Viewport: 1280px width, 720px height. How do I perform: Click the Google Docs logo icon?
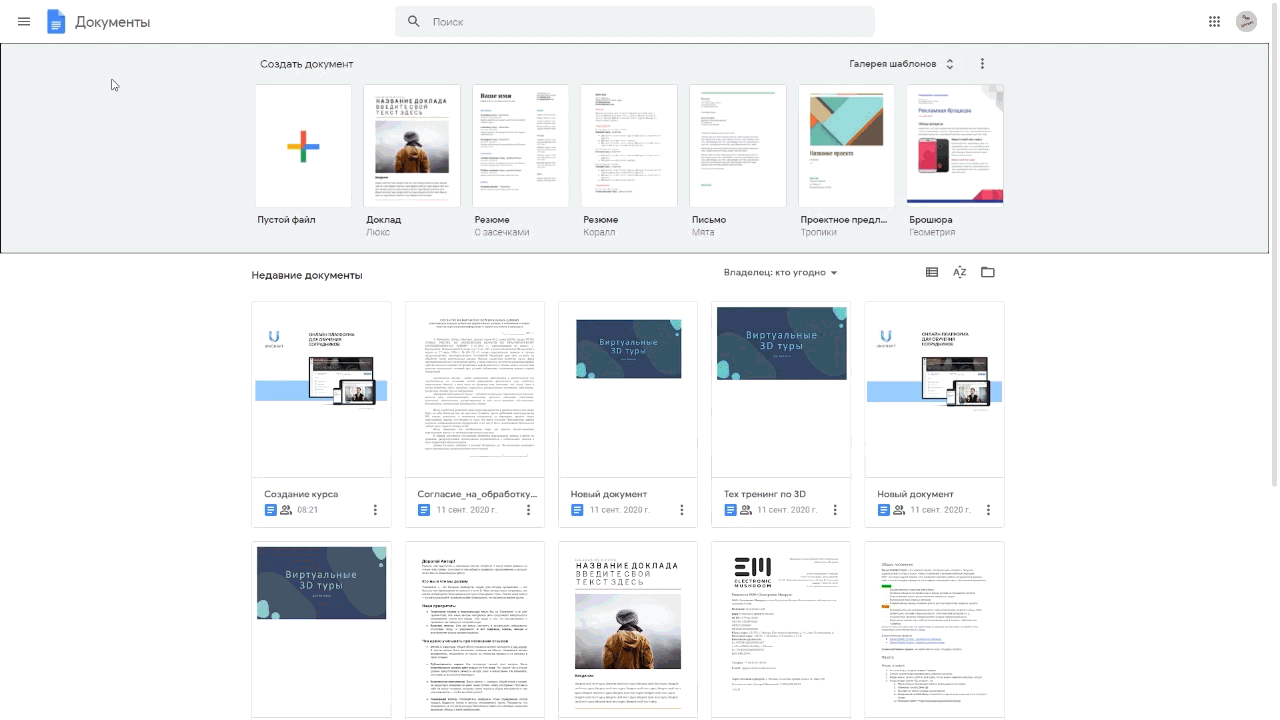pyautogui.click(x=56, y=22)
